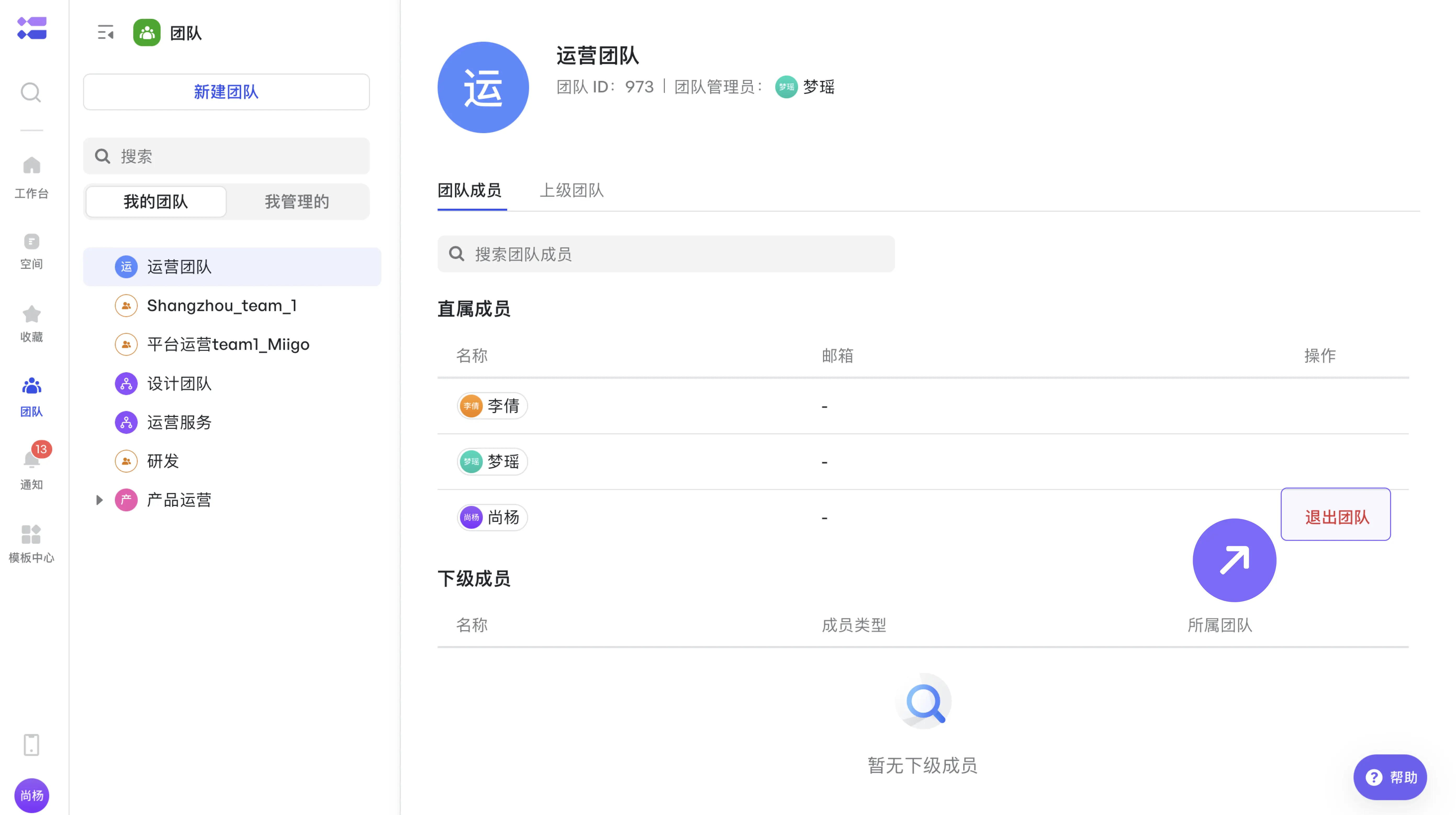1456x815 pixels.
Task: Open the 上级团队 tab
Action: click(x=572, y=190)
